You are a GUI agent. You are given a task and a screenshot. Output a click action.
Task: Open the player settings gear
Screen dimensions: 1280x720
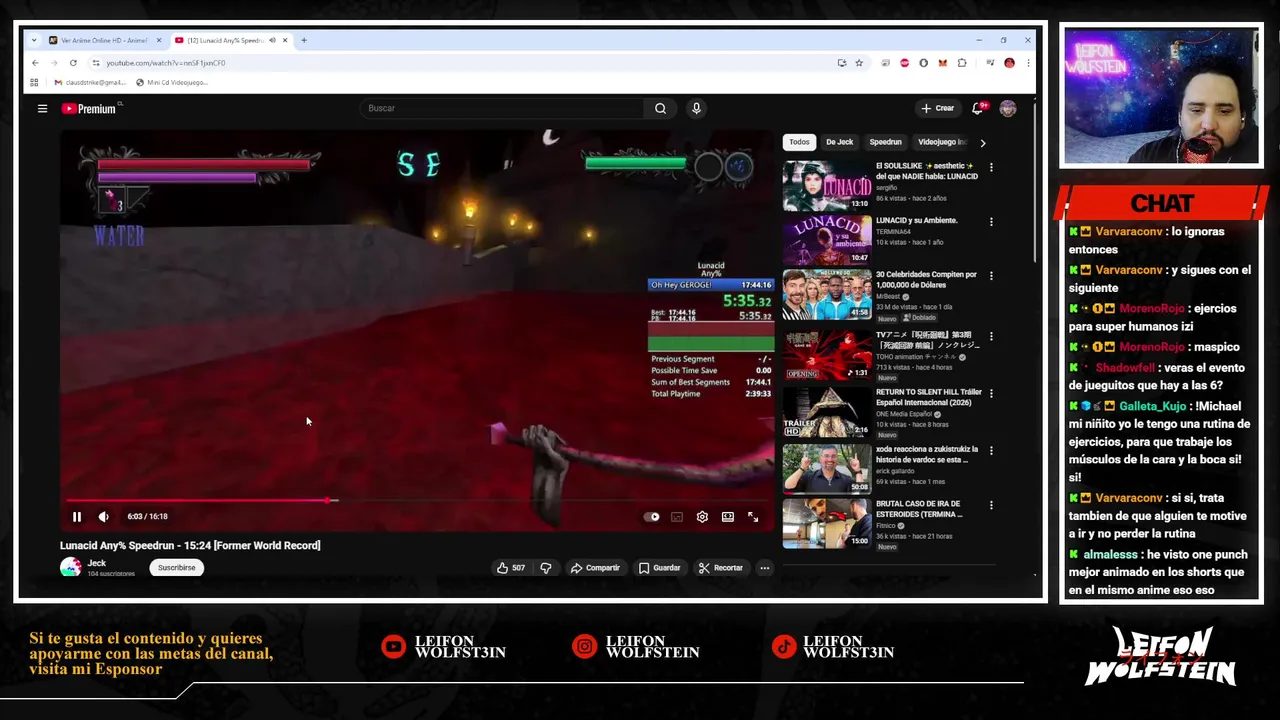tap(702, 517)
